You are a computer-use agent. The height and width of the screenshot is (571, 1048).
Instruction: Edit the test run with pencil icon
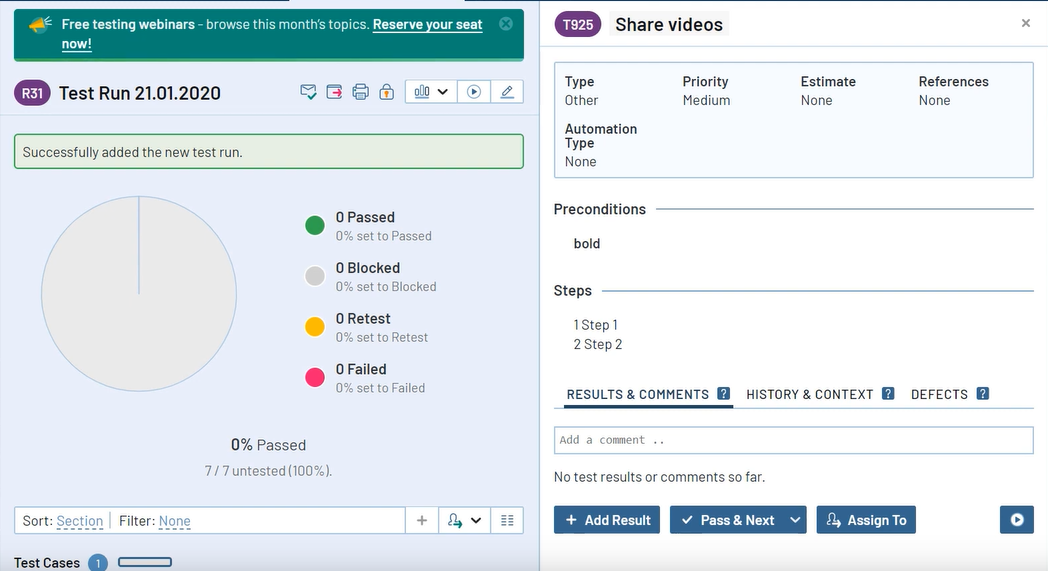pos(507,92)
